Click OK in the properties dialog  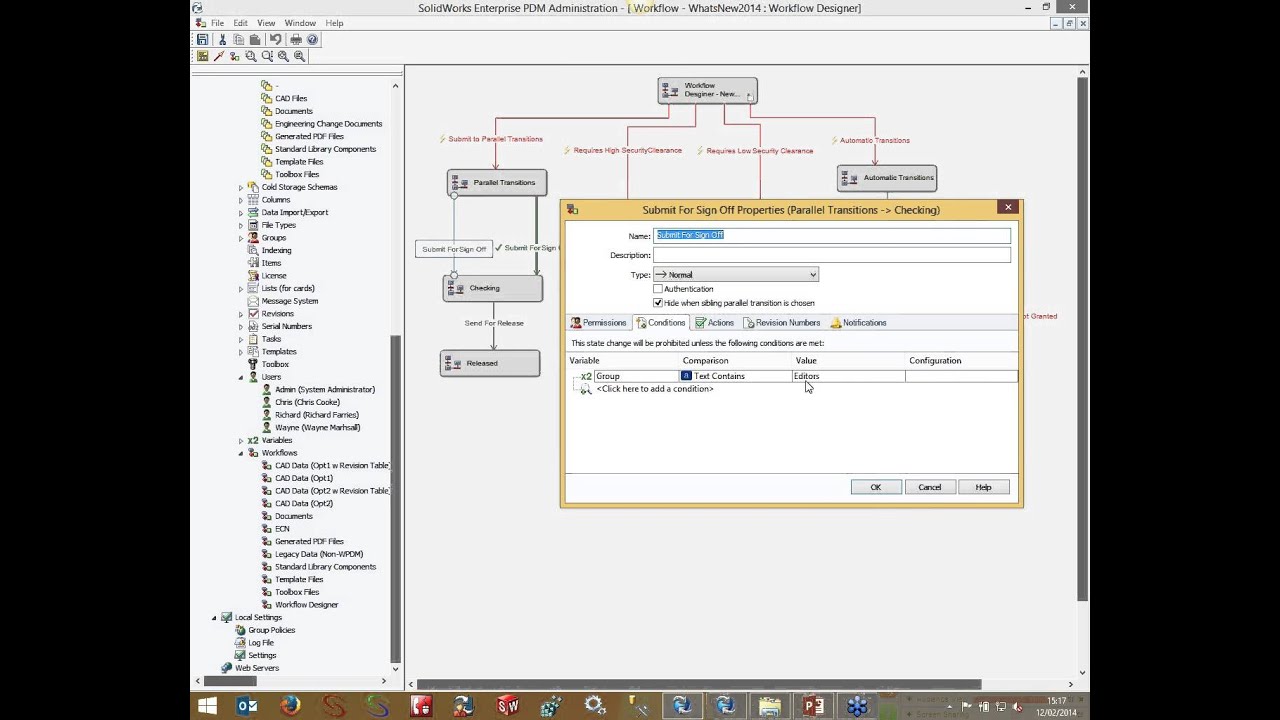coord(875,487)
